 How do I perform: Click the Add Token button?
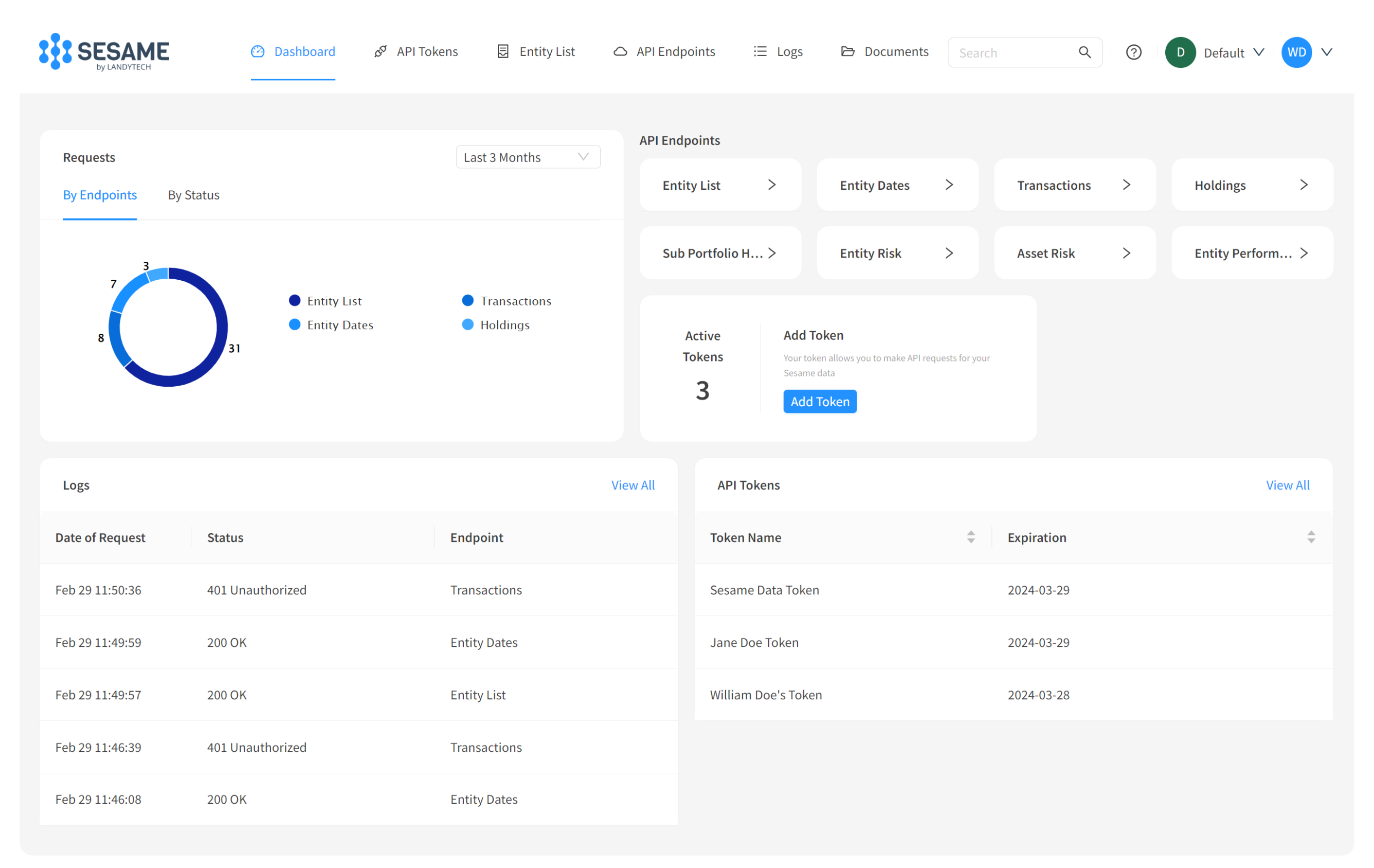point(819,401)
